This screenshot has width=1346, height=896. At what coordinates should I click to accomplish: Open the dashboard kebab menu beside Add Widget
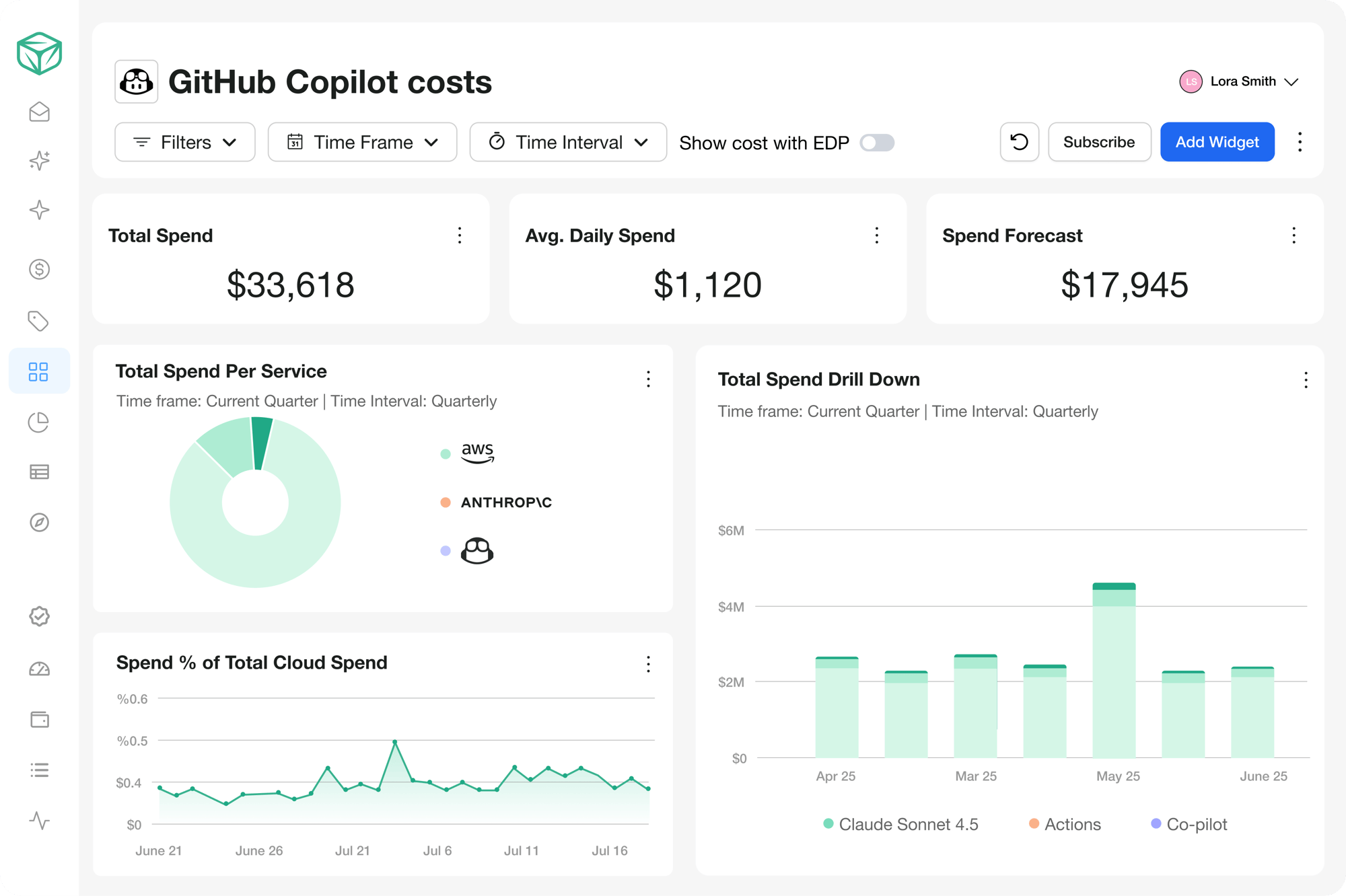[1300, 142]
